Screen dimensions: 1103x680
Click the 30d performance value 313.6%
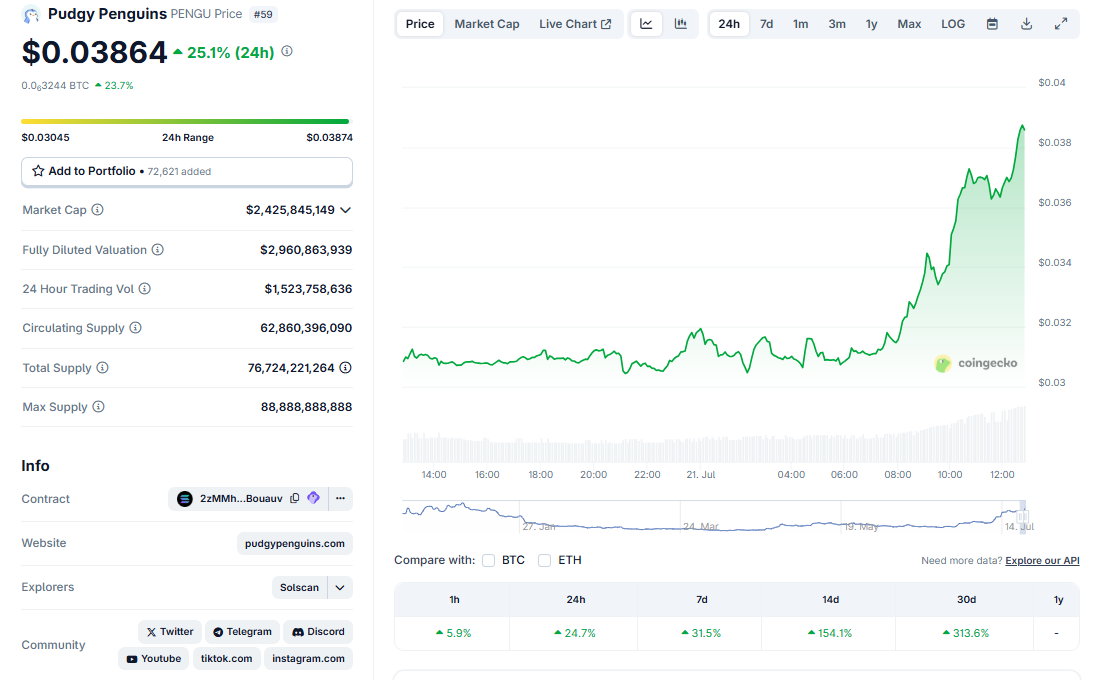pyautogui.click(x=966, y=634)
